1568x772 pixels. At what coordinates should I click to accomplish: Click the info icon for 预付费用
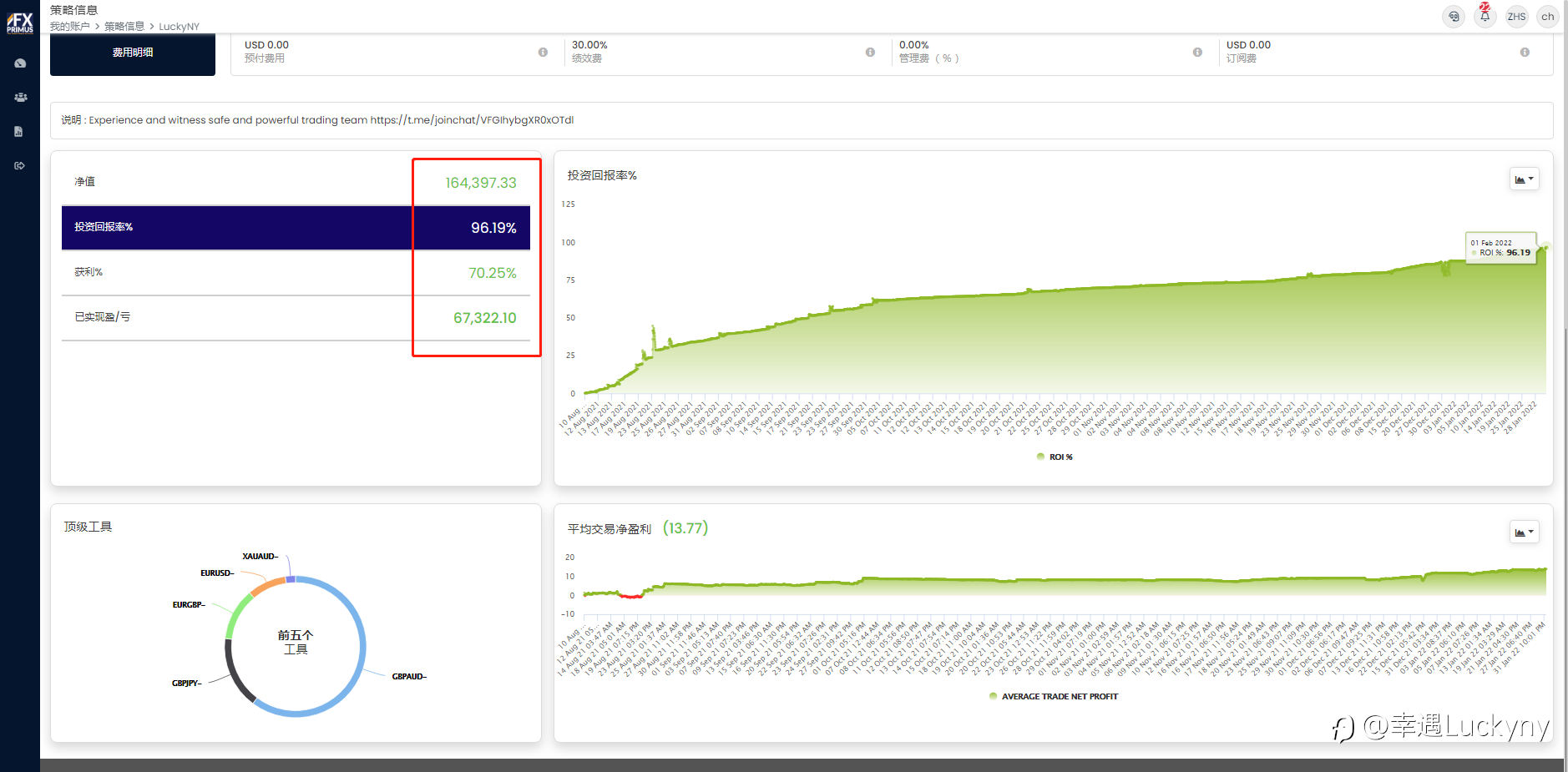click(543, 52)
